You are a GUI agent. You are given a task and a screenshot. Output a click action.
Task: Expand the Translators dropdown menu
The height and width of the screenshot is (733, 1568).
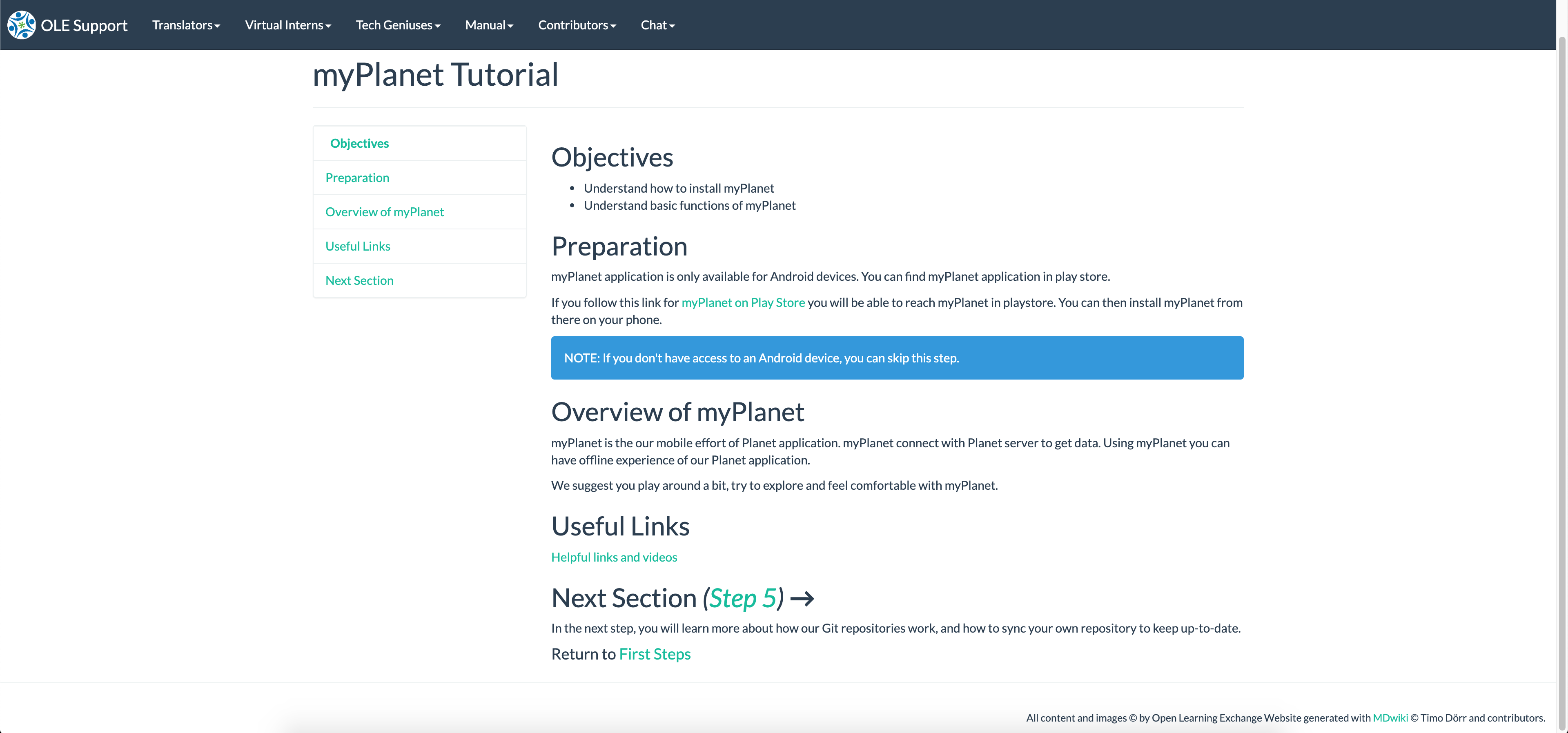pyautogui.click(x=186, y=25)
